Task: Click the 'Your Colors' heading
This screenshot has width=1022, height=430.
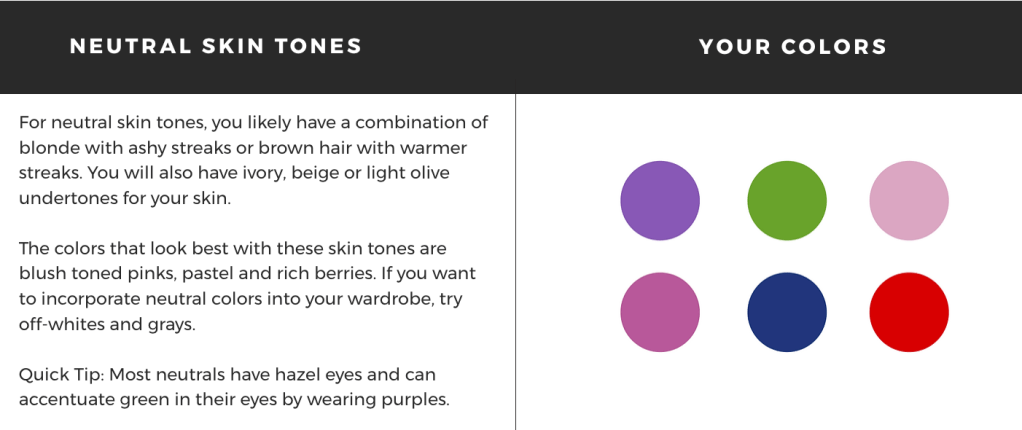Action: coord(793,47)
